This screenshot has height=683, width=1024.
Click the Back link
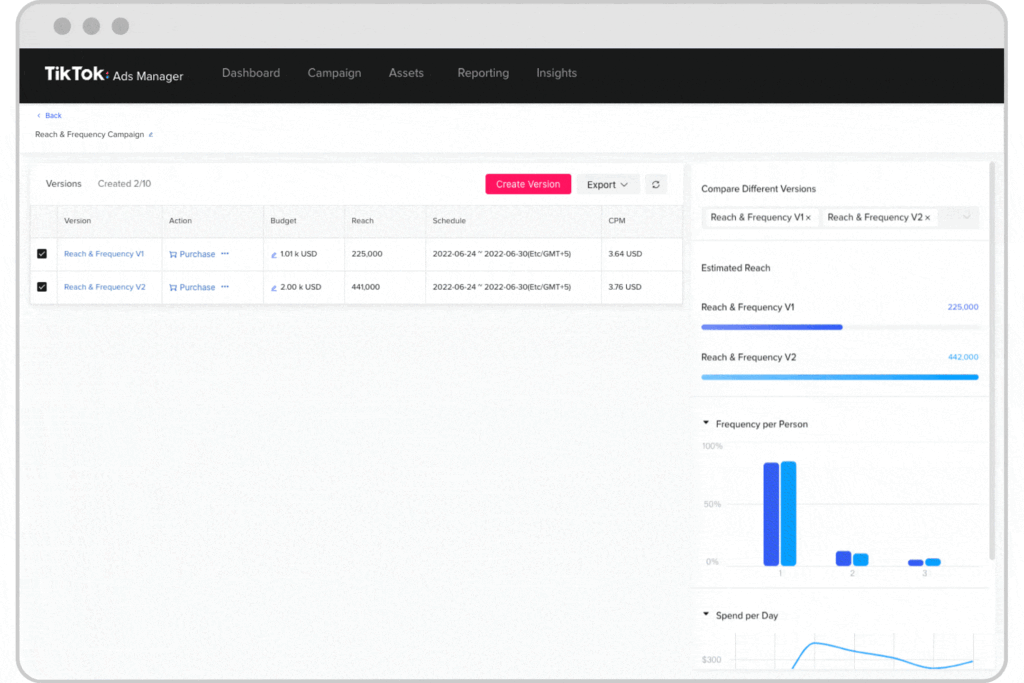point(50,115)
